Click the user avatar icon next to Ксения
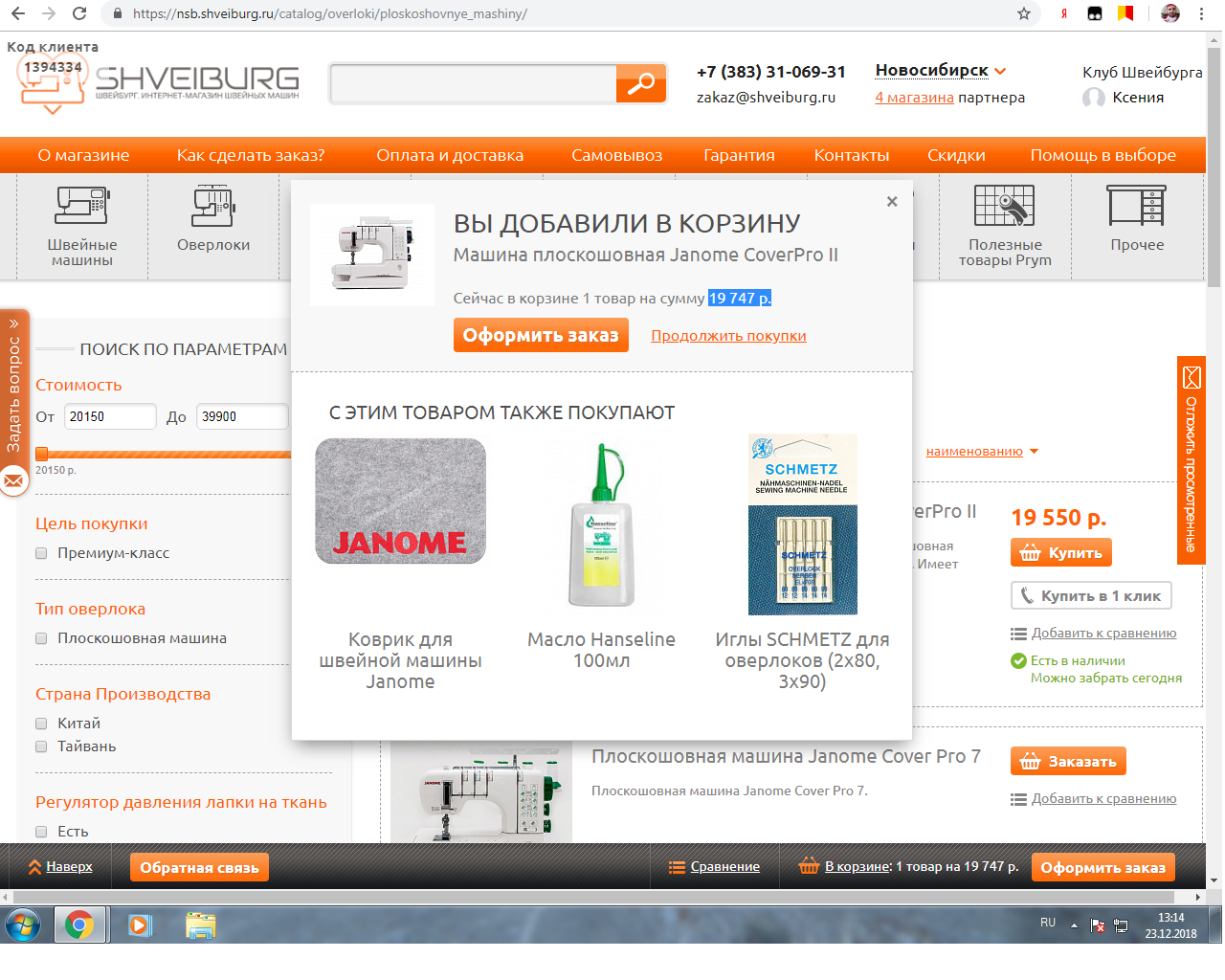Image resolution: width=1225 pixels, height=980 pixels. (1094, 98)
